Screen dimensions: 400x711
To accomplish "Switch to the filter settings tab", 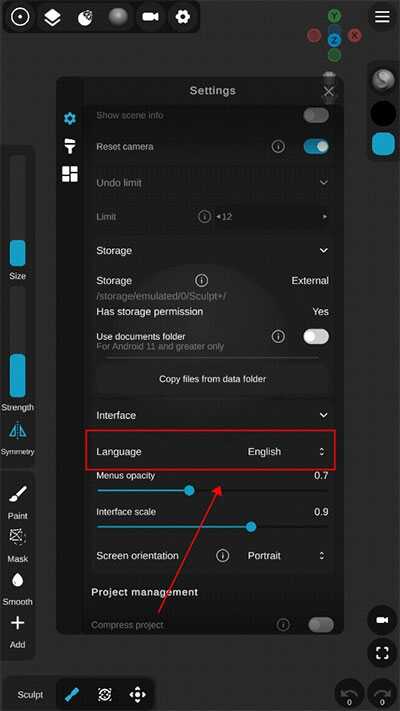I will tap(70, 146).
